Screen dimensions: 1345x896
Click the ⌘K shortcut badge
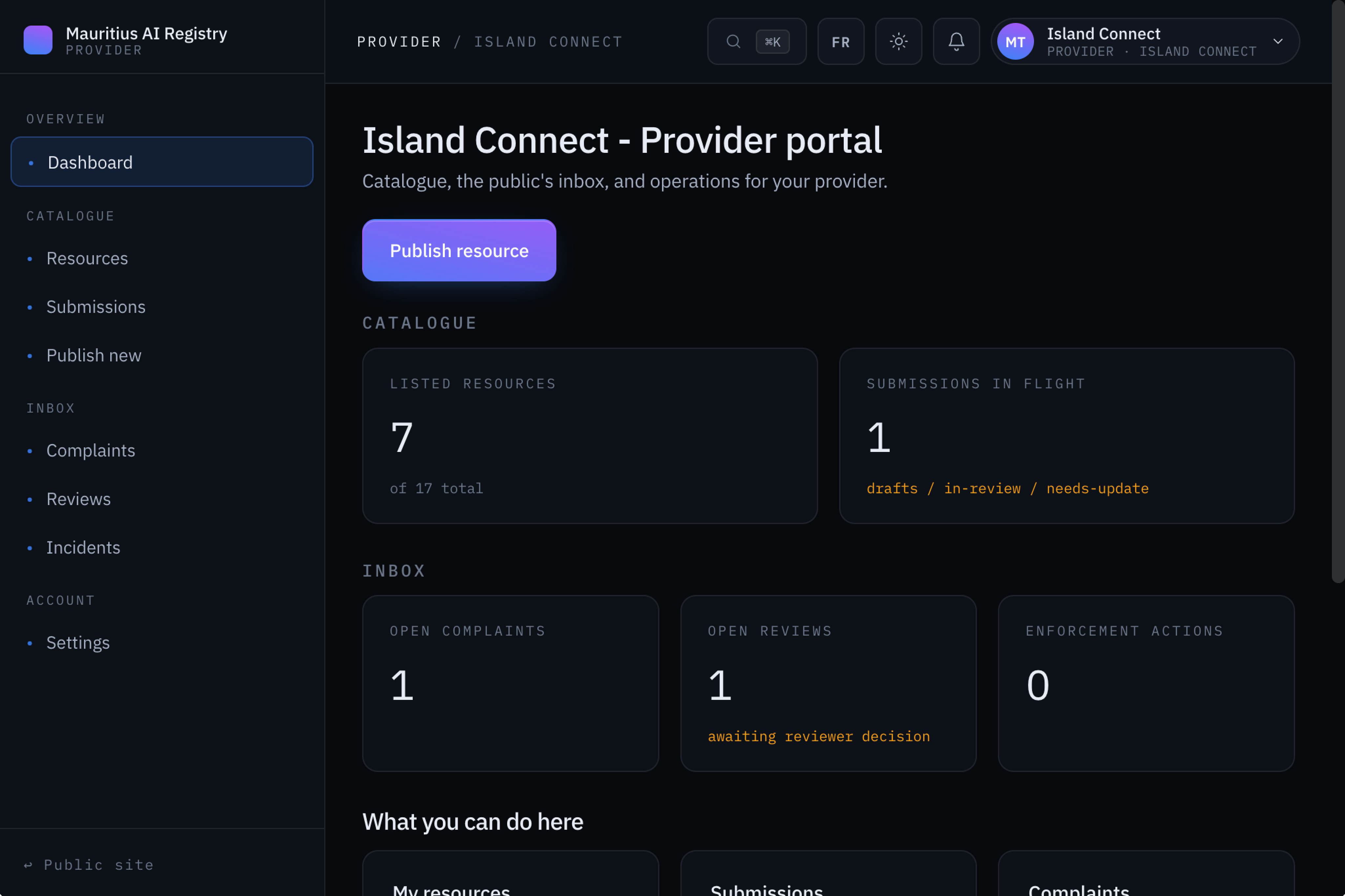coord(772,42)
